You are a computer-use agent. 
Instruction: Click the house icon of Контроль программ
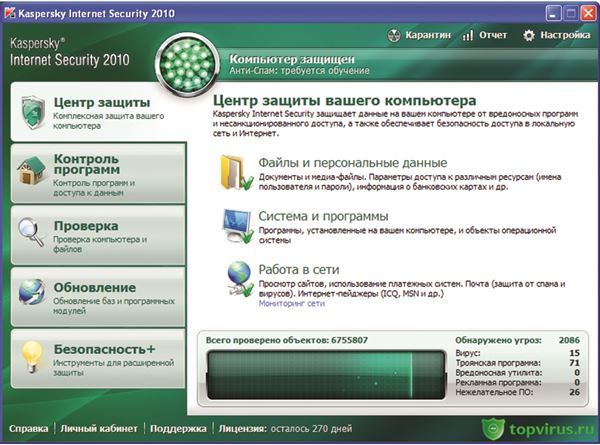click(x=31, y=171)
